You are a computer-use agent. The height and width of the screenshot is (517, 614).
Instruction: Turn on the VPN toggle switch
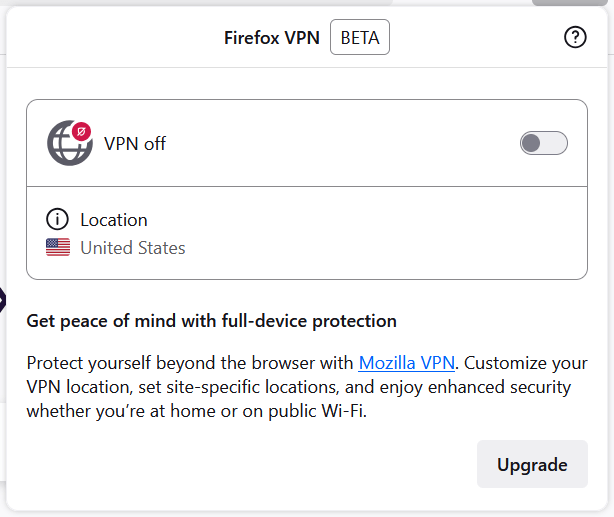click(543, 143)
